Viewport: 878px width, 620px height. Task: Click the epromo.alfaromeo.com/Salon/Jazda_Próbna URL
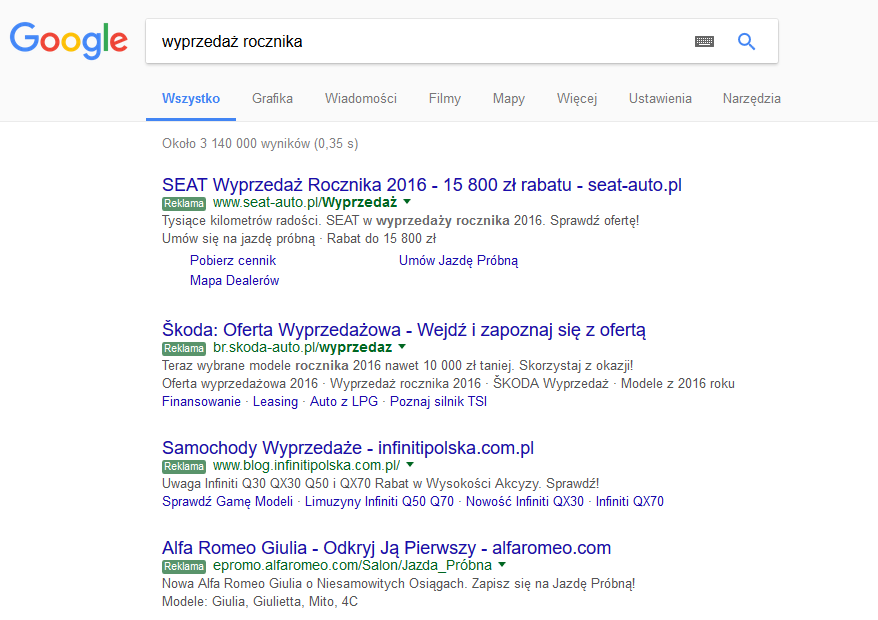coord(352,565)
